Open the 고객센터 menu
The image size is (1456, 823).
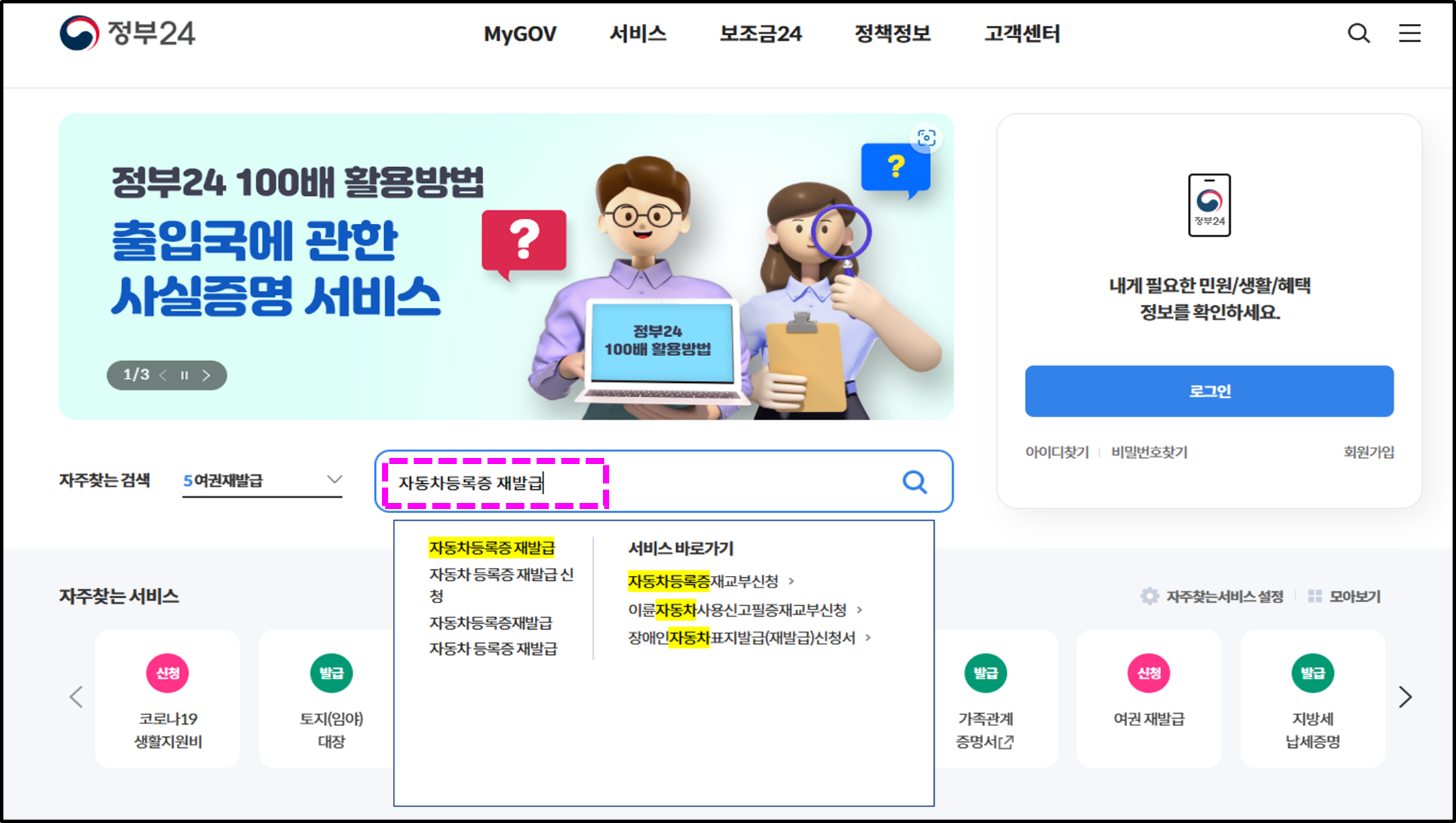[1021, 33]
